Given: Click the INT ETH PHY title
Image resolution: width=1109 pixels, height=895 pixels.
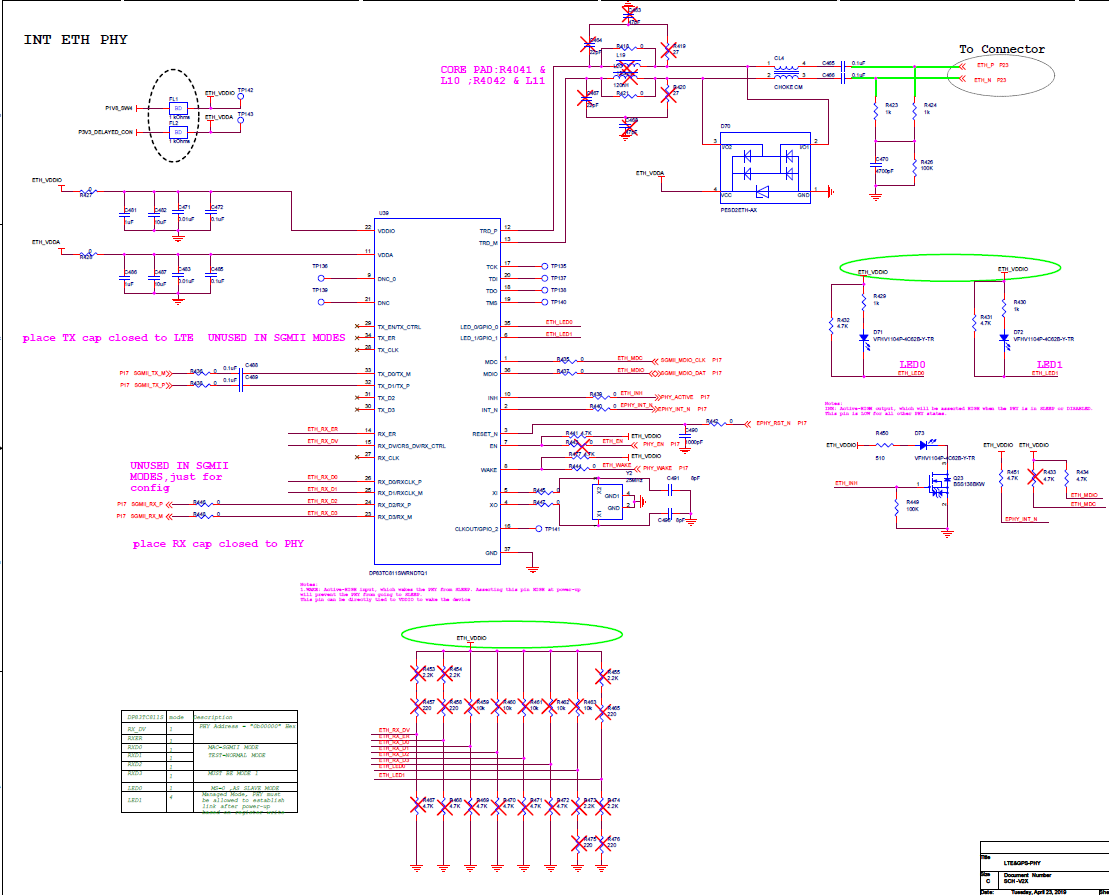Looking at the screenshot, I should (76, 40).
